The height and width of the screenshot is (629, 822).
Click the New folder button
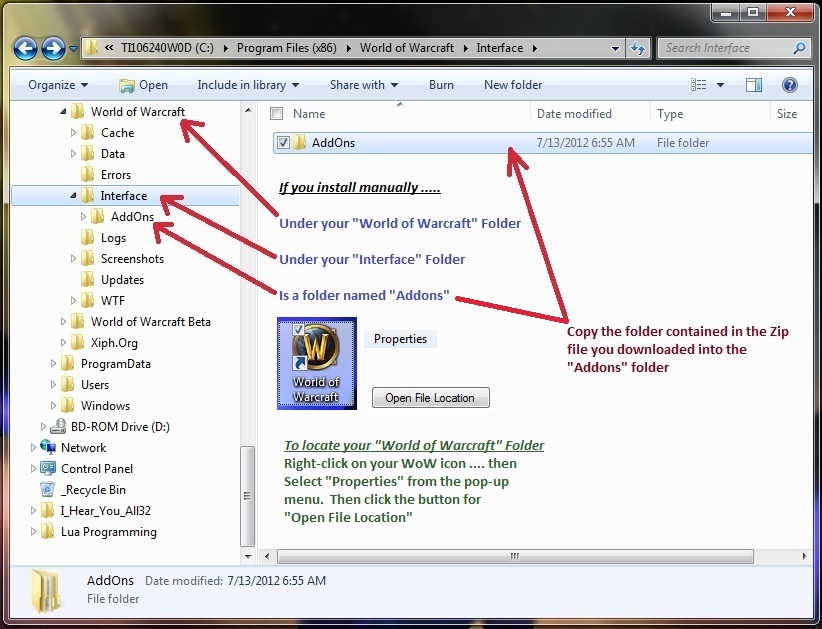click(513, 85)
